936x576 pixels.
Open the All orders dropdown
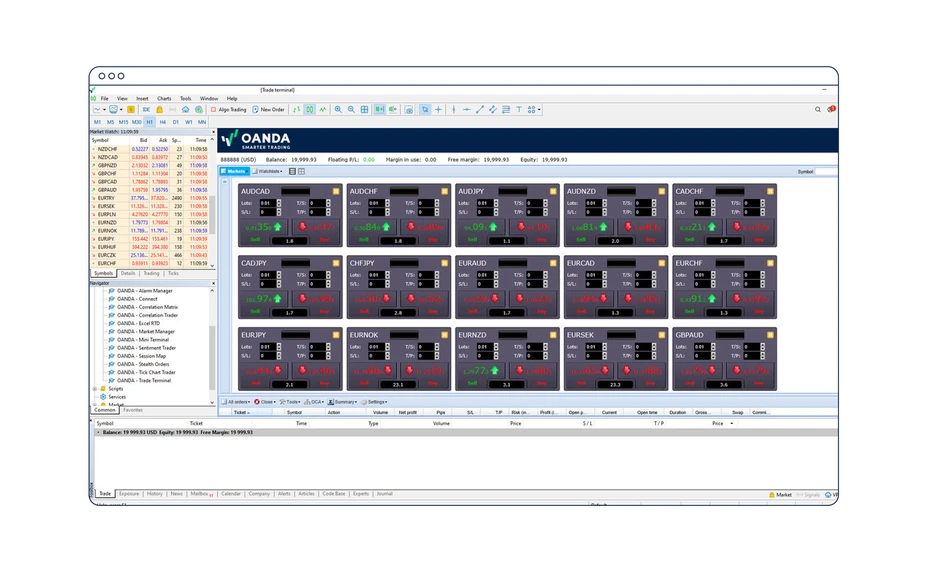[x=236, y=402]
